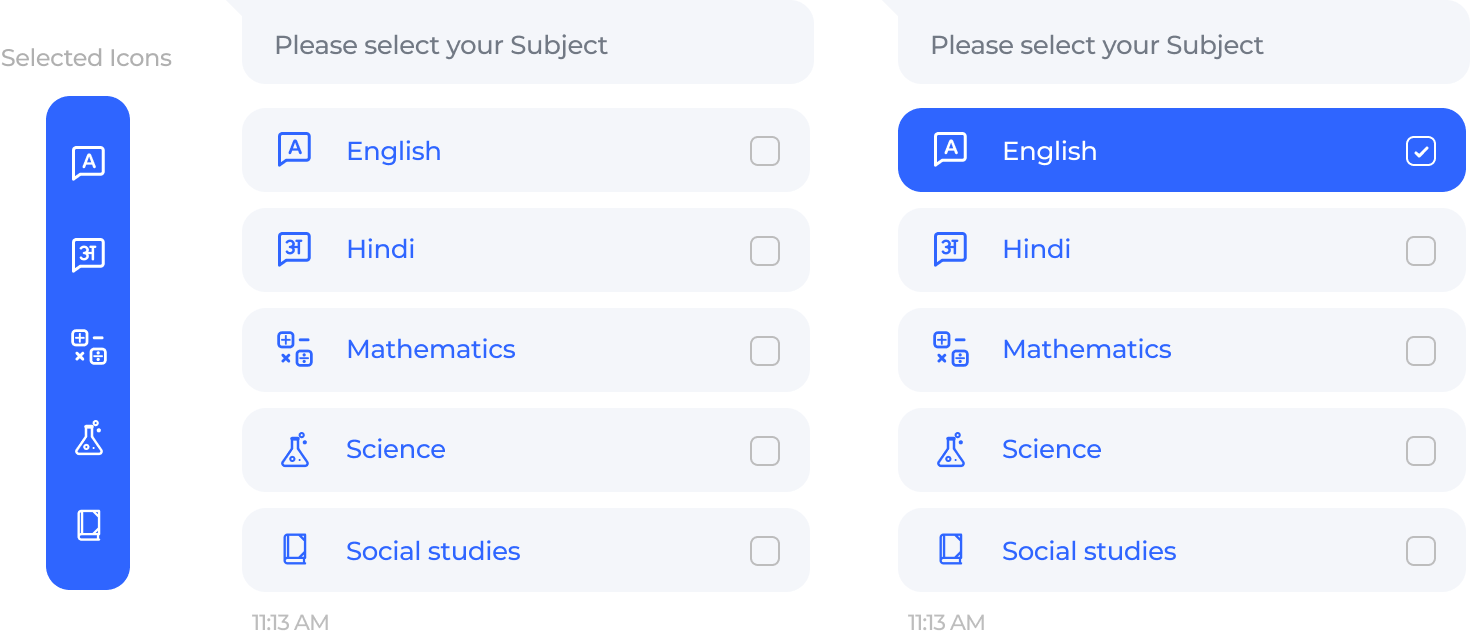Enable the Mathematics checkbox in the right list
Viewport: 1470px width, 638px height.
click(x=1421, y=351)
